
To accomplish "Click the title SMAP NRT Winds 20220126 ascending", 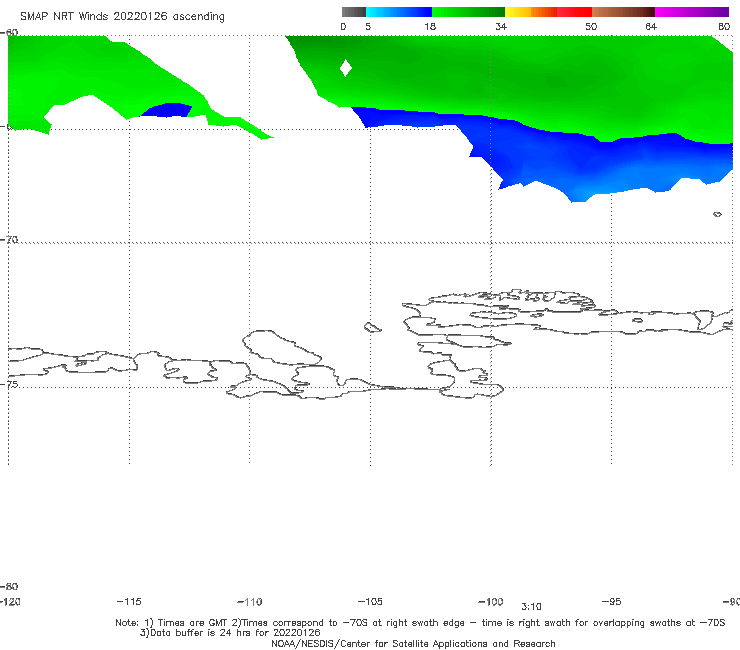I will pyautogui.click(x=122, y=16).
